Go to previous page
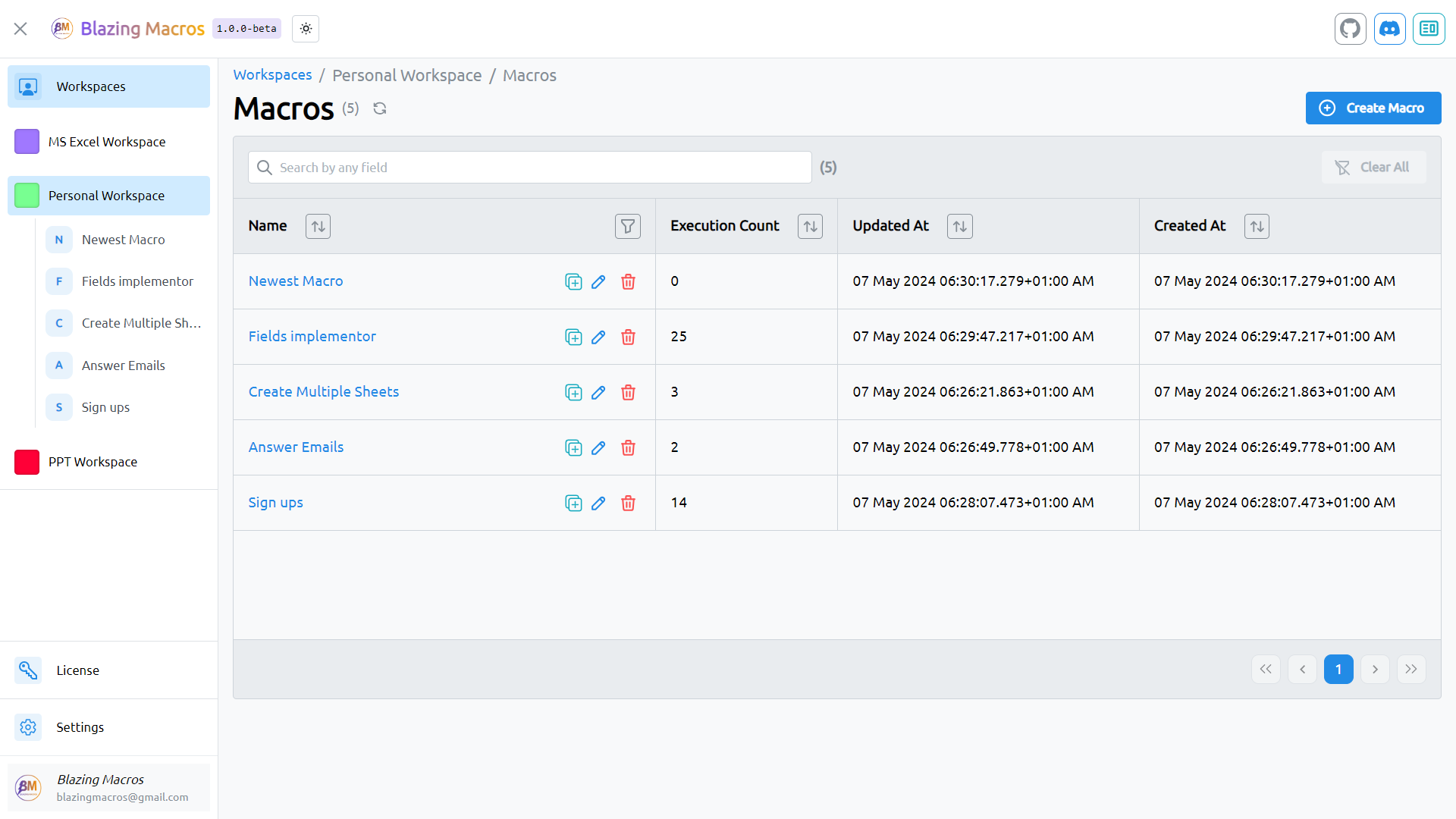1456x819 pixels. (x=1302, y=669)
